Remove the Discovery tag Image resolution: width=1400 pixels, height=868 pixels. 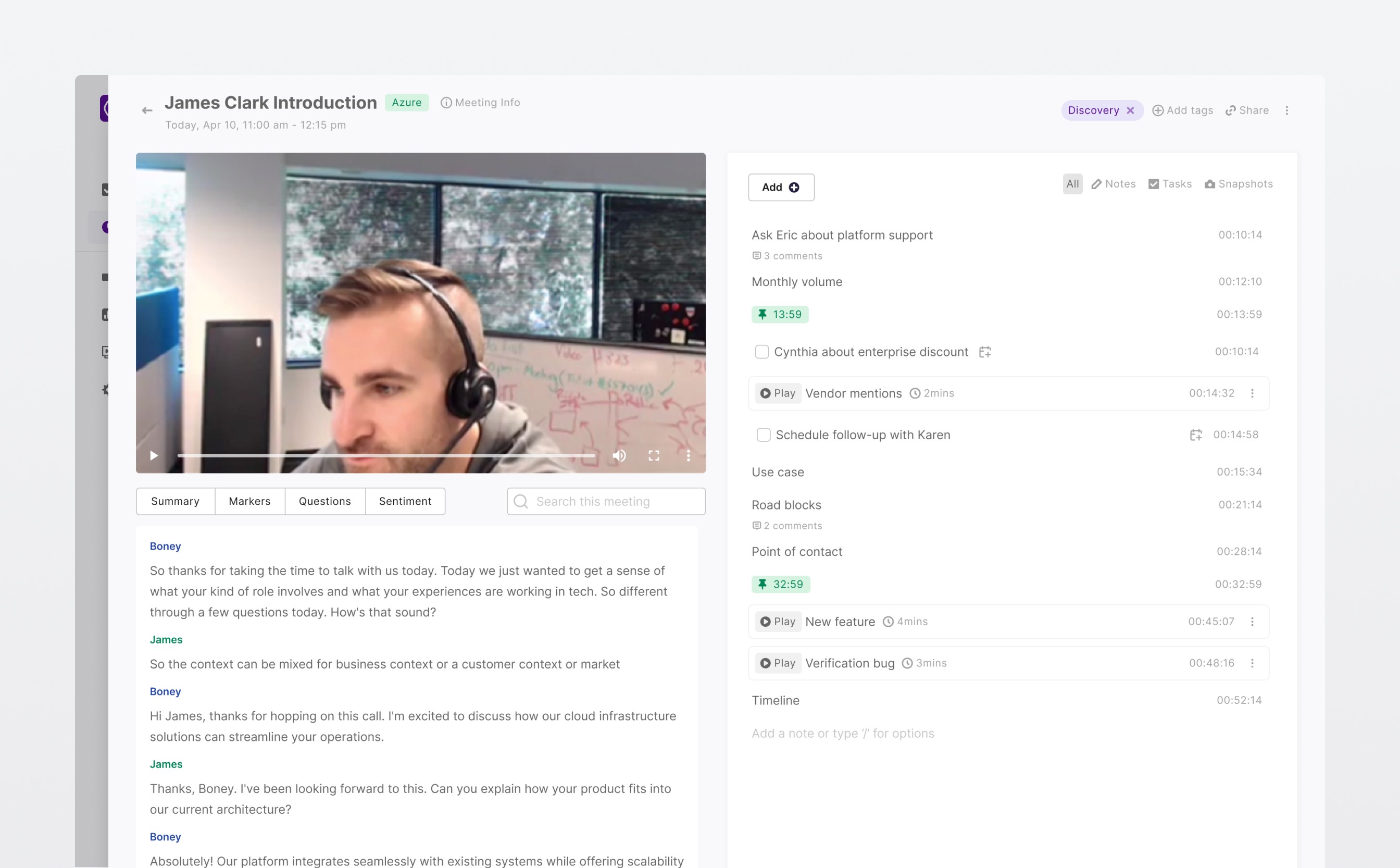tap(1130, 110)
